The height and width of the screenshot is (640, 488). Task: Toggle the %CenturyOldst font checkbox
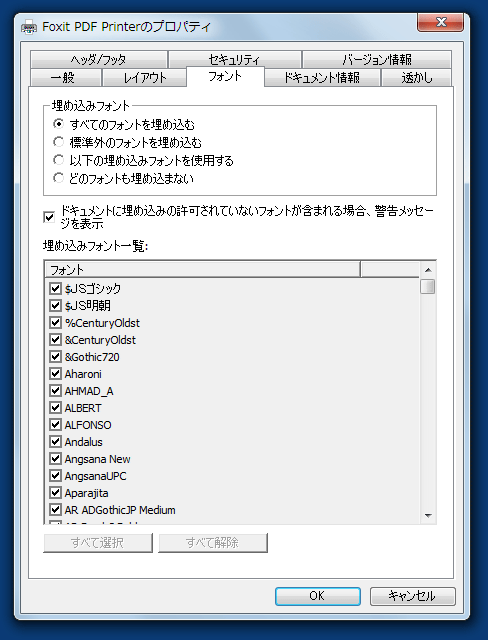[x=55, y=322]
